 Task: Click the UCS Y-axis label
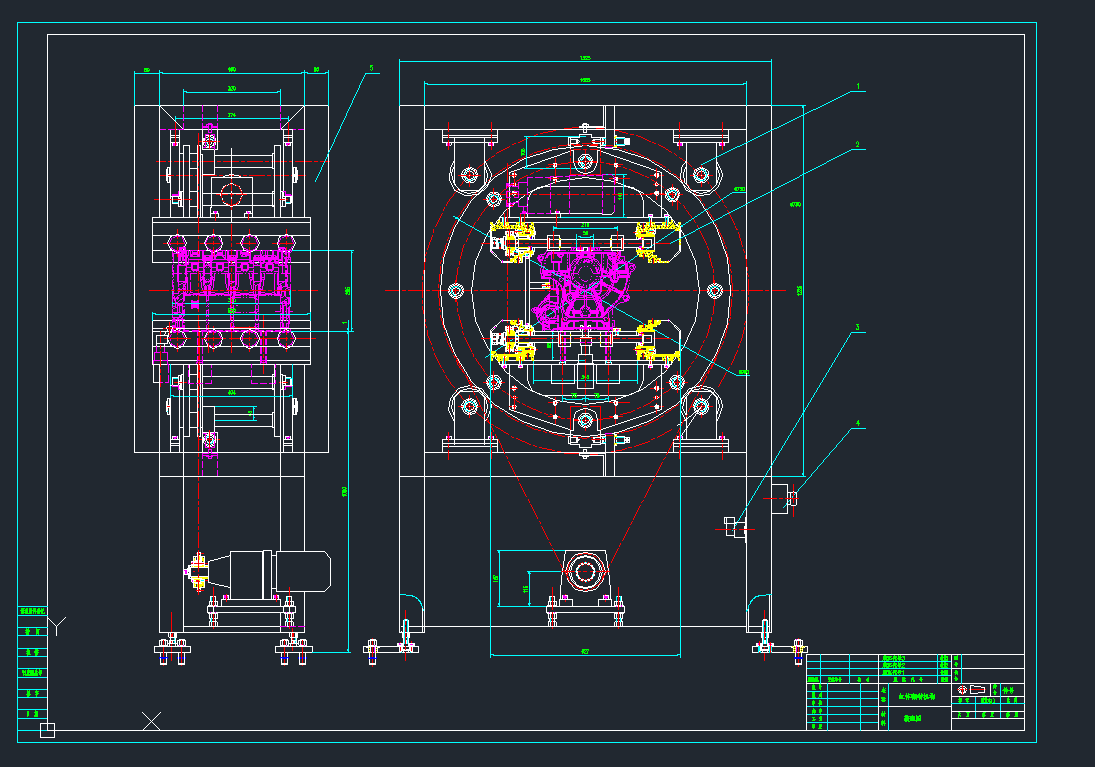pyautogui.click(x=58, y=626)
